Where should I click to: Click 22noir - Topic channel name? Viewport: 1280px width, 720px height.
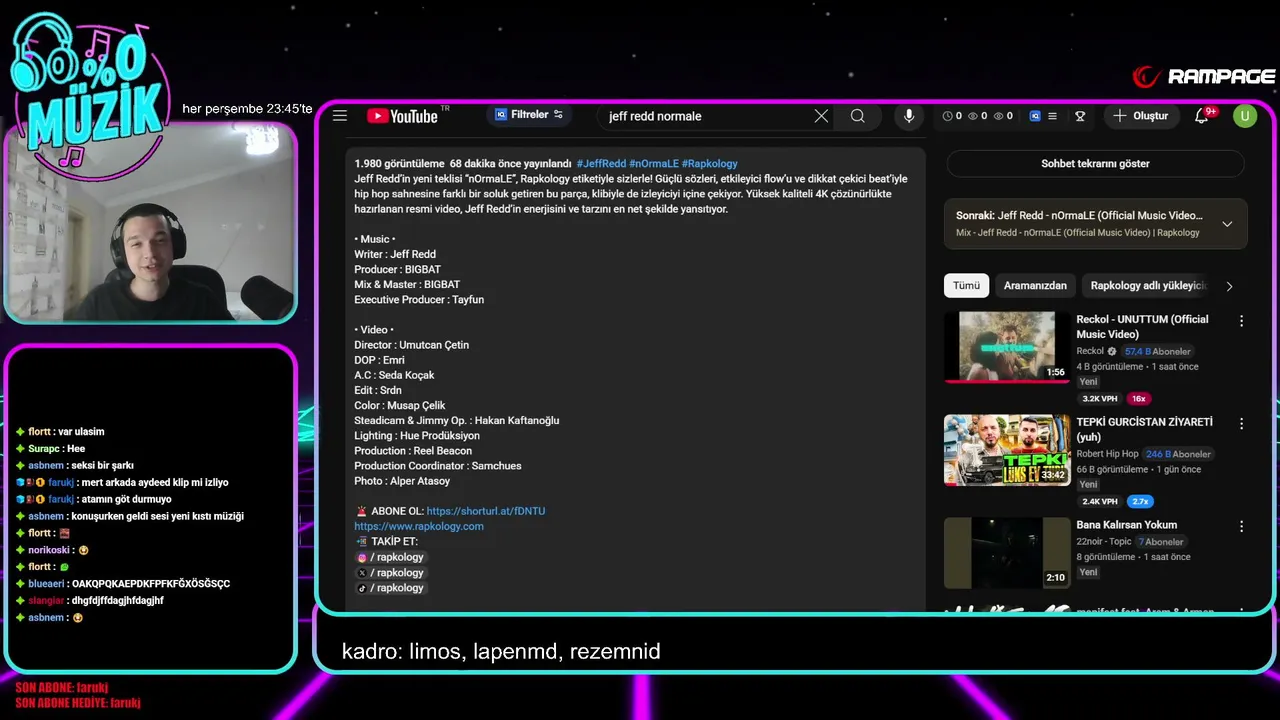(x=1104, y=542)
